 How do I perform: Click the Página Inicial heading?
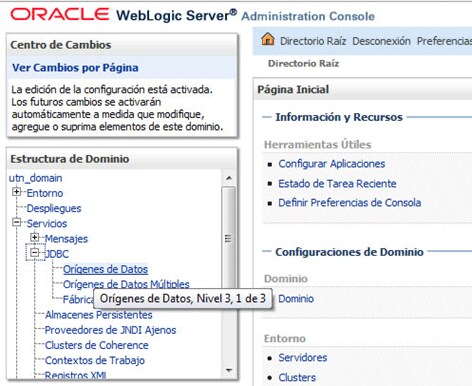tap(293, 89)
